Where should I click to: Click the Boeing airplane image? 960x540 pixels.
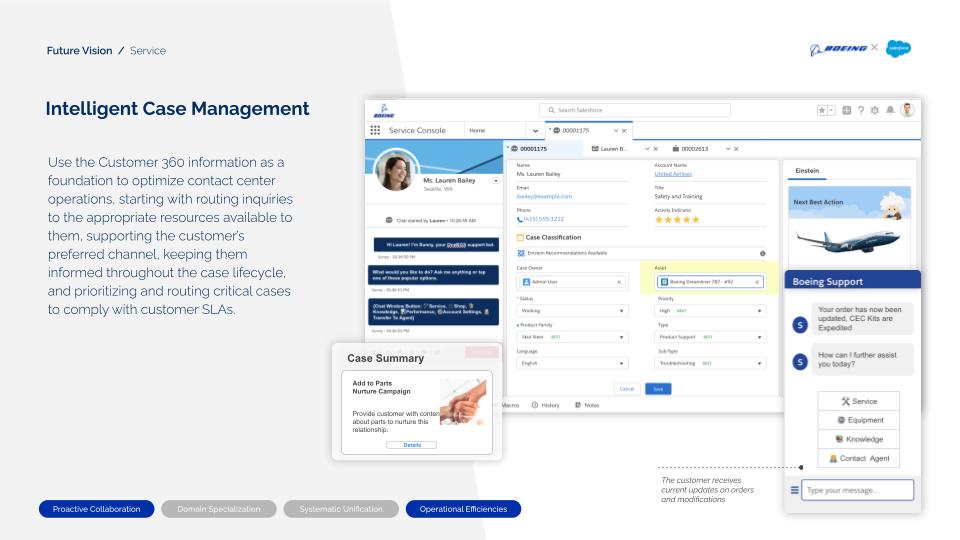(x=848, y=241)
